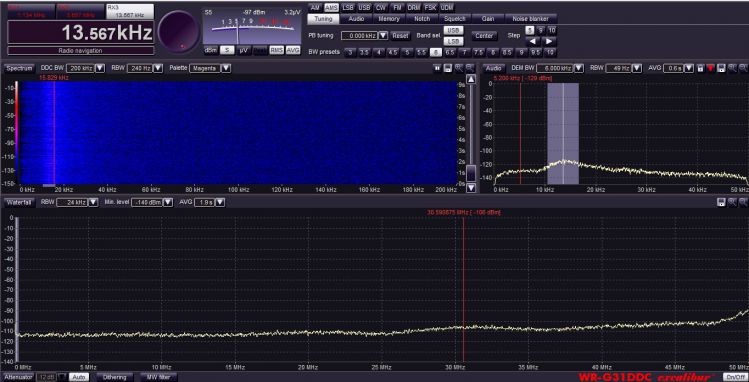This screenshot has height=382, width=749.
Task: Pause the spectrum waterfall display
Action: tap(437, 69)
